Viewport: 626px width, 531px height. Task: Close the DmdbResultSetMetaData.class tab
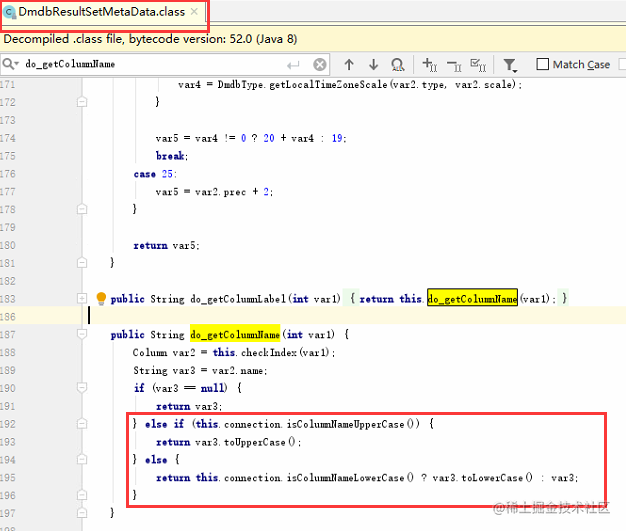(x=194, y=12)
